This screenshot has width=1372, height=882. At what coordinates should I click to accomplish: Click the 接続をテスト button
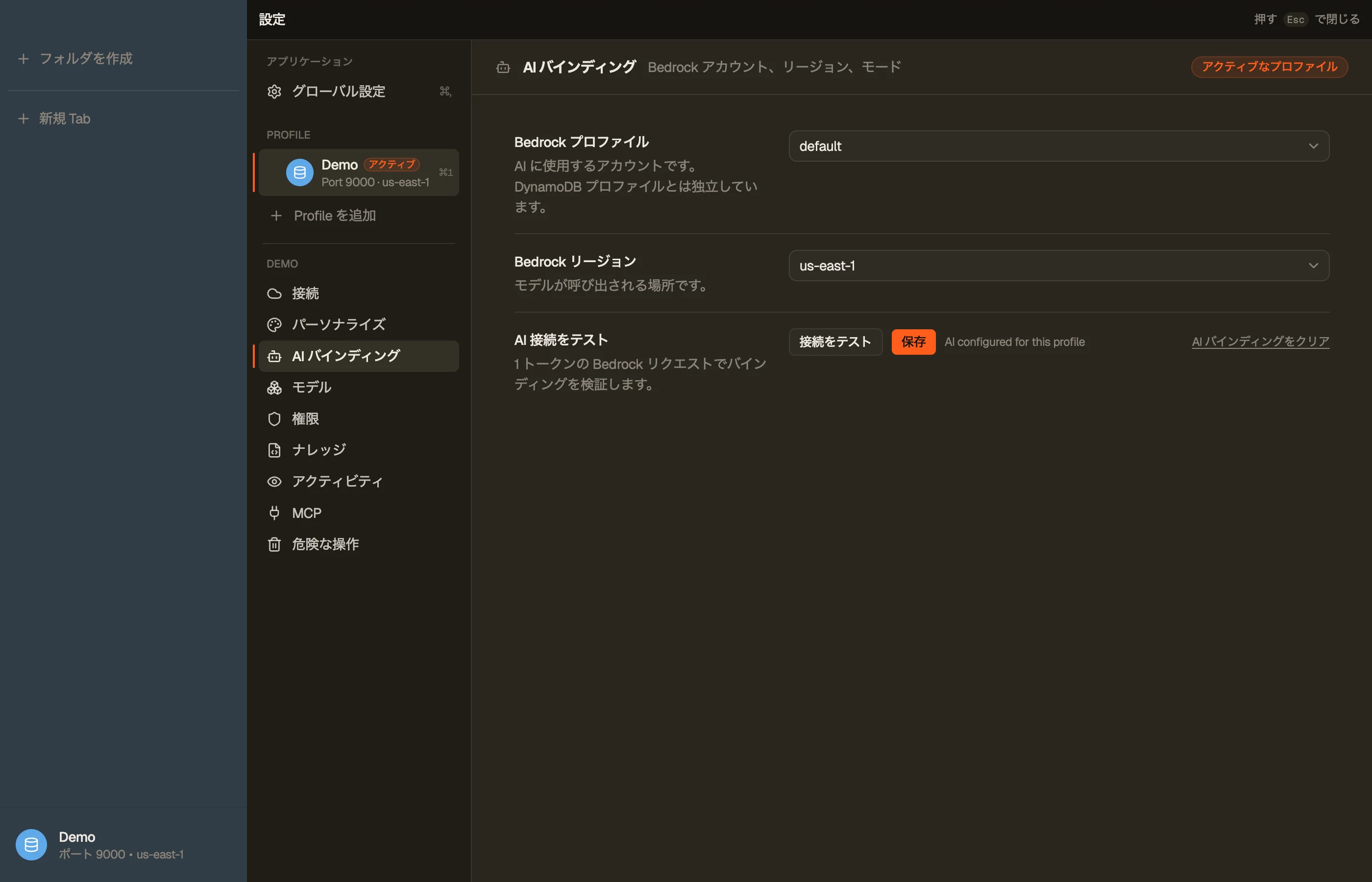(x=835, y=342)
